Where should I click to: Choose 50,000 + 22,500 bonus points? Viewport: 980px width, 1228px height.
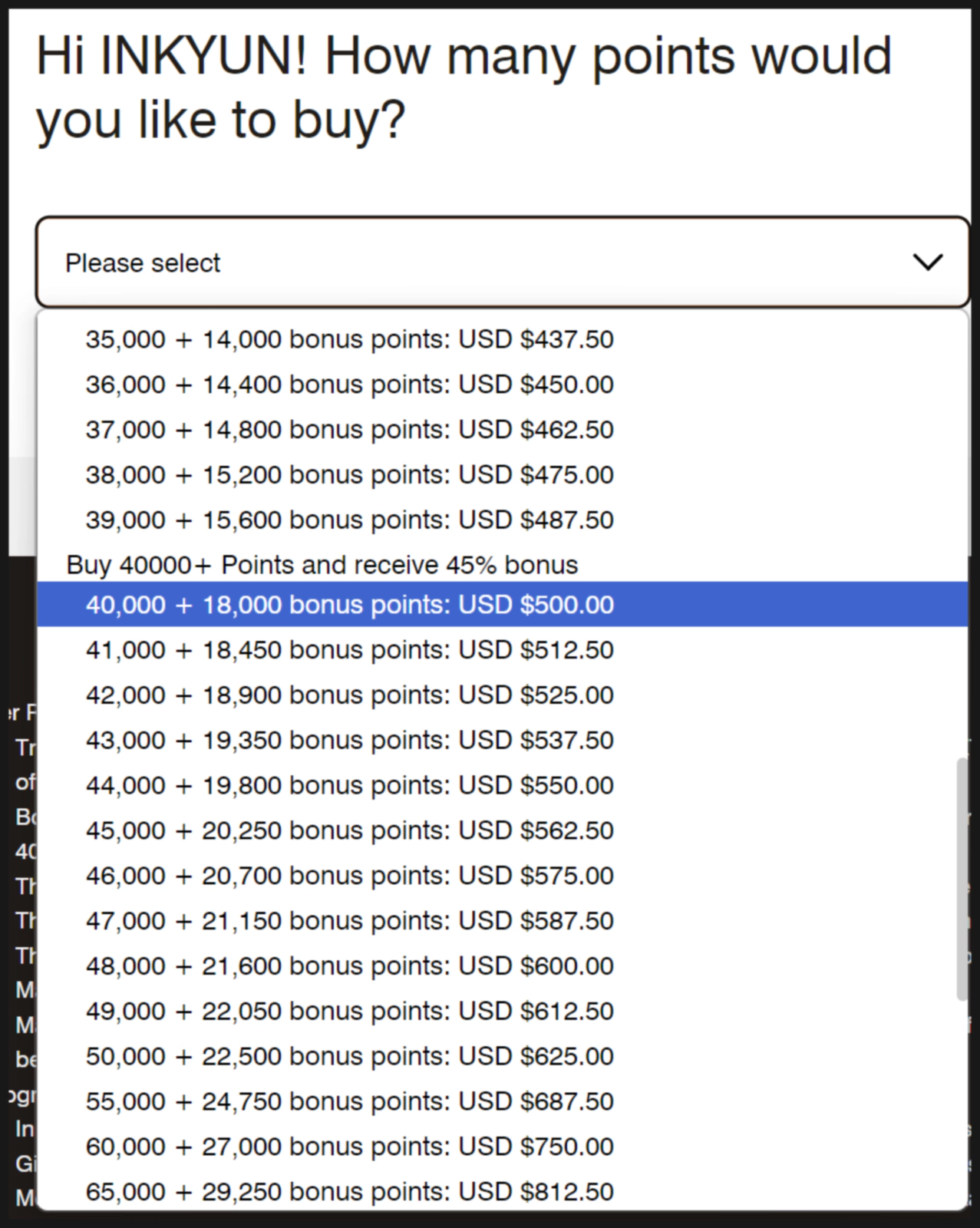coord(349,1057)
